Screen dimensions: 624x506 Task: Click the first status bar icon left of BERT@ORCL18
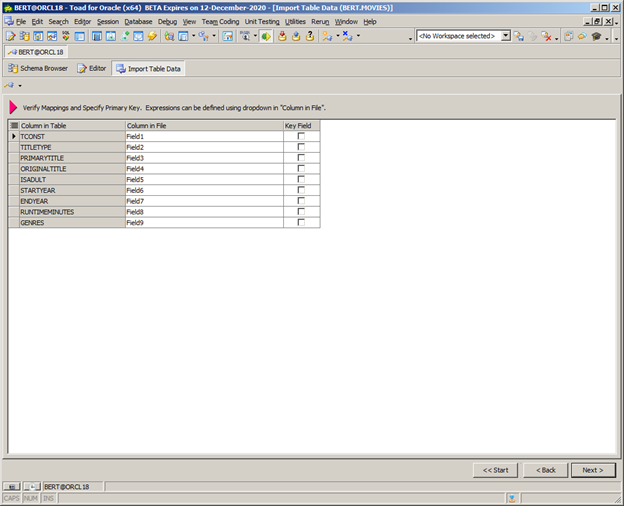coord(12,486)
